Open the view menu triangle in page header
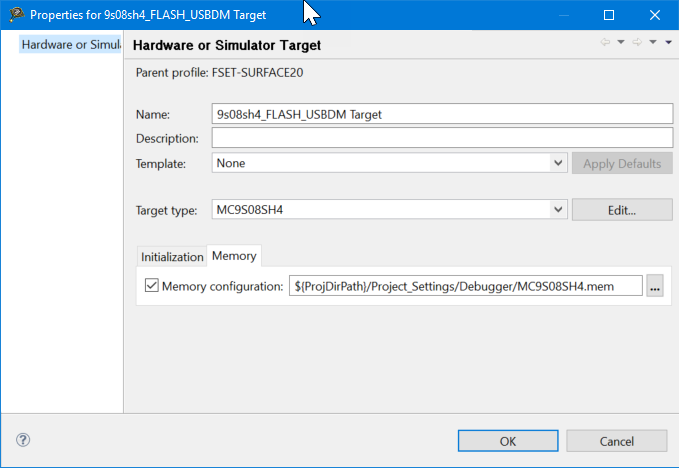 668,43
